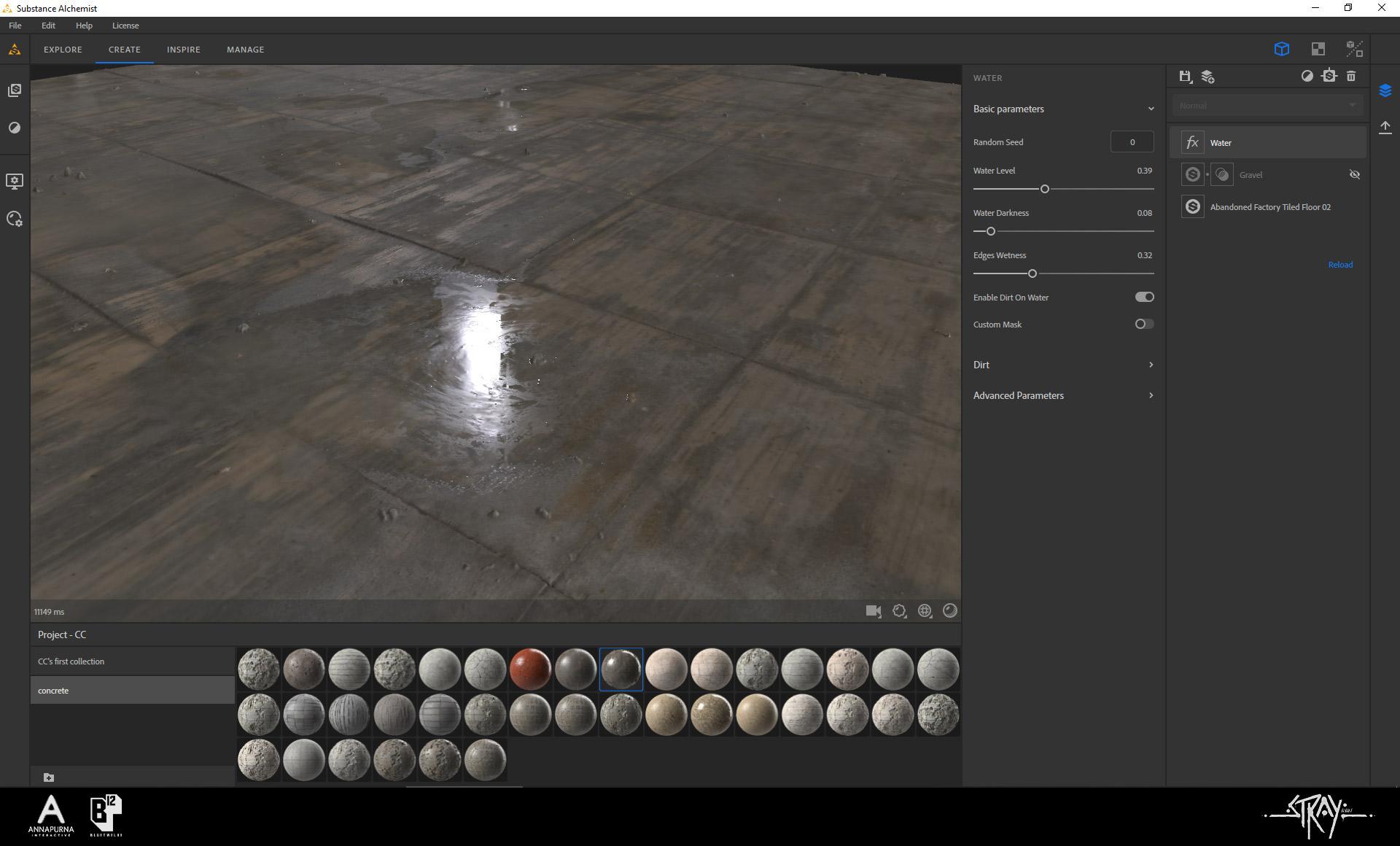This screenshot has width=1400, height=846.
Task: Delete the selected layer with the trash icon
Action: point(1351,76)
